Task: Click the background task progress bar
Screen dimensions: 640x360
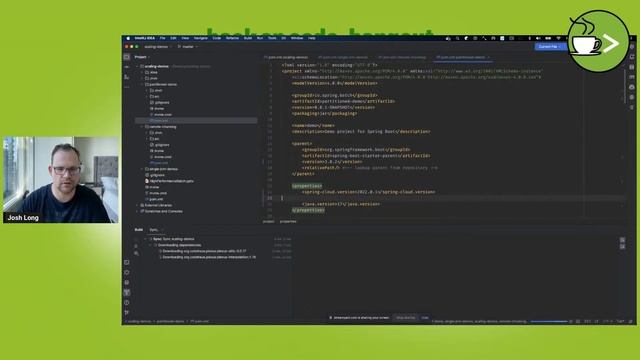Action: click(549, 322)
